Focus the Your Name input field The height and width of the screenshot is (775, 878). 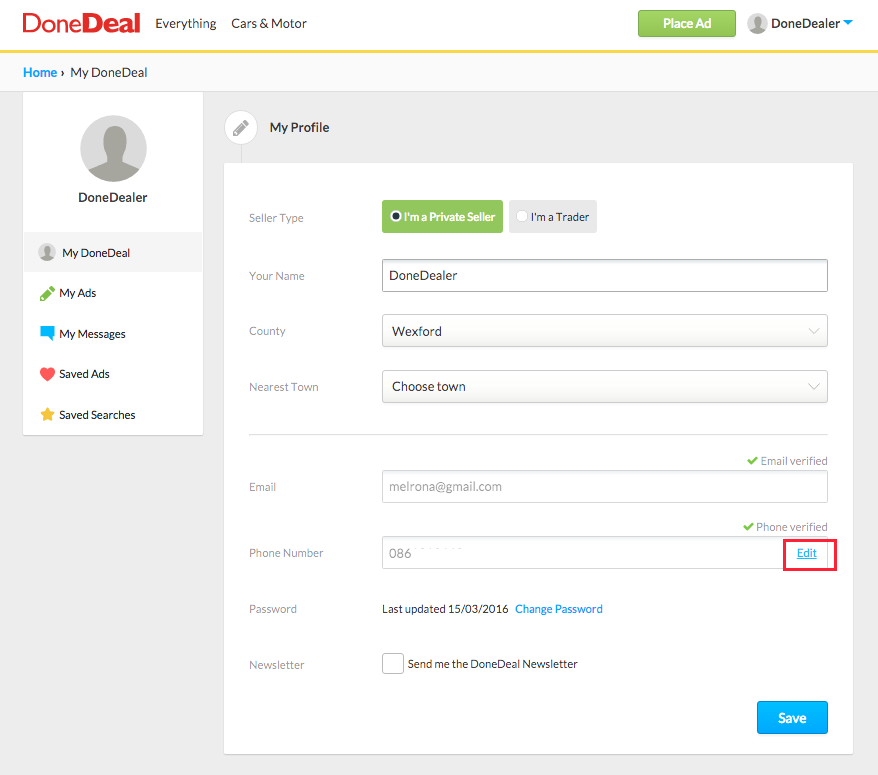pos(605,276)
